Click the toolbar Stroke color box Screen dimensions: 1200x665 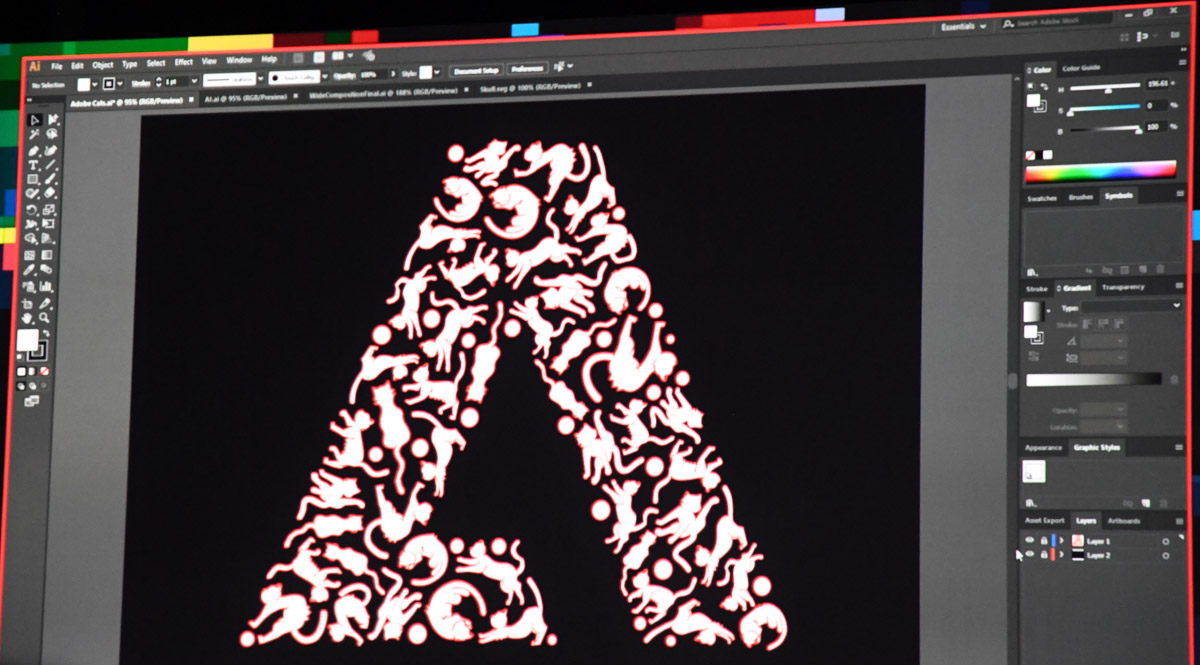(x=38, y=351)
